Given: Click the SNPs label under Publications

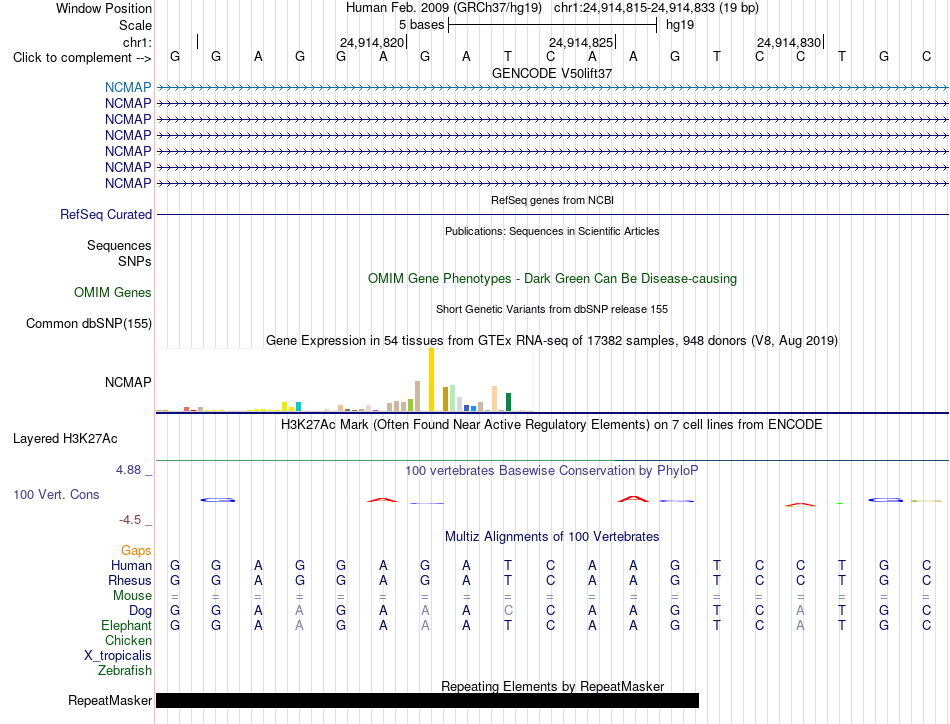Looking at the screenshot, I should 135,261.
